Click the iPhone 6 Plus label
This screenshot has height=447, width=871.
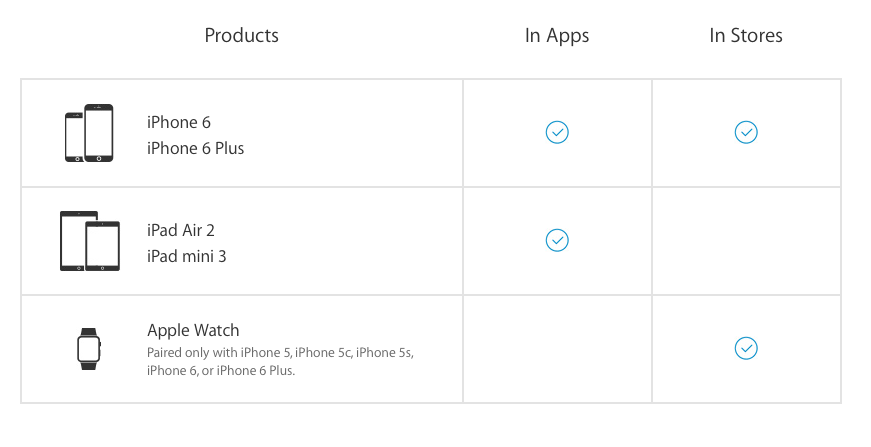pos(196,148)
